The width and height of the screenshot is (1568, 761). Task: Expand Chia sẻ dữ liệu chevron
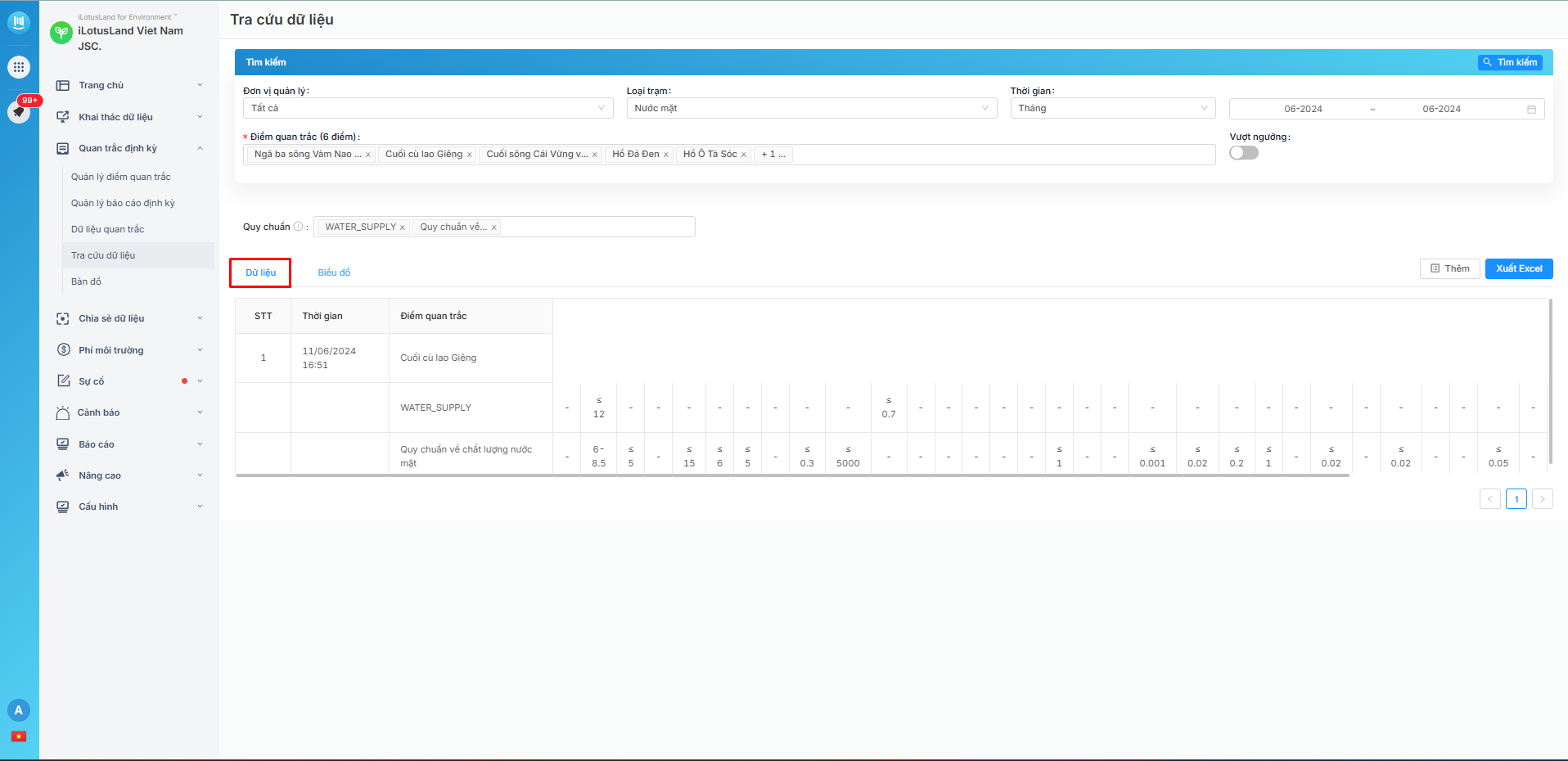coord(200,318)
